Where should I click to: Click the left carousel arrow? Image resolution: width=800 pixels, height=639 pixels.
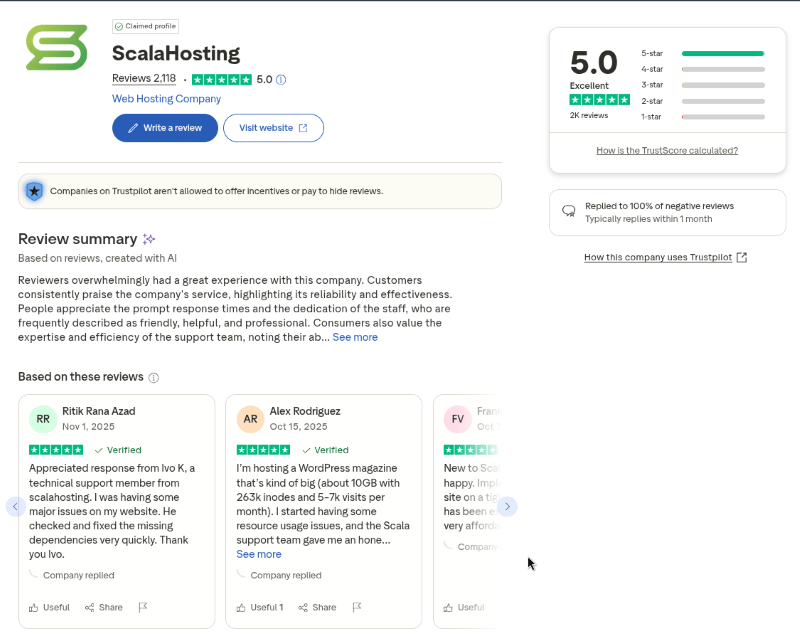[15, 507]
